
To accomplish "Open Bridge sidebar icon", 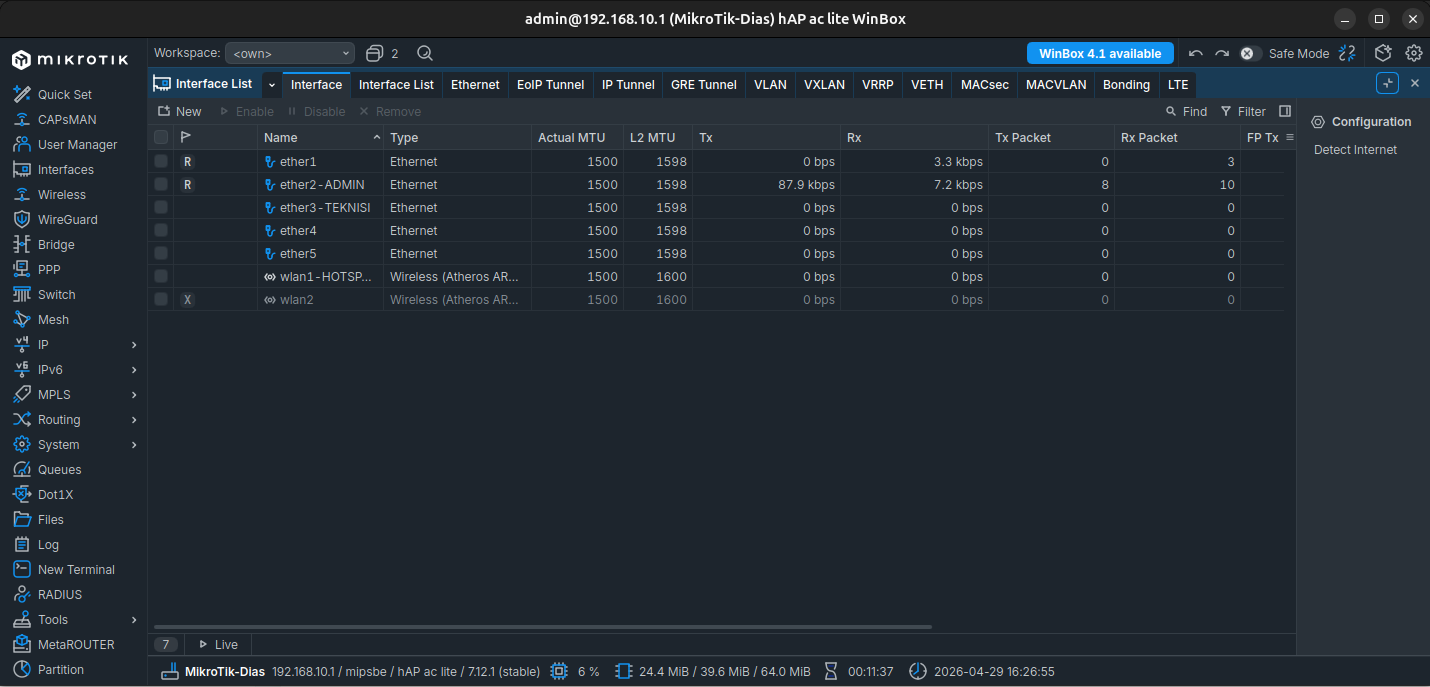I will coord(22,244).
